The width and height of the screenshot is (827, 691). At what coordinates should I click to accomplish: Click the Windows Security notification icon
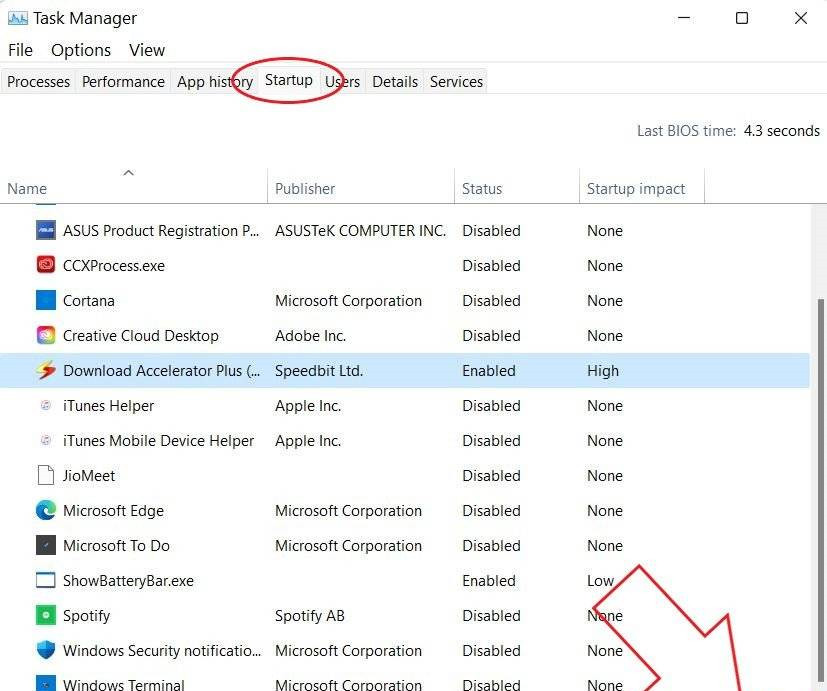pos(46,650)
